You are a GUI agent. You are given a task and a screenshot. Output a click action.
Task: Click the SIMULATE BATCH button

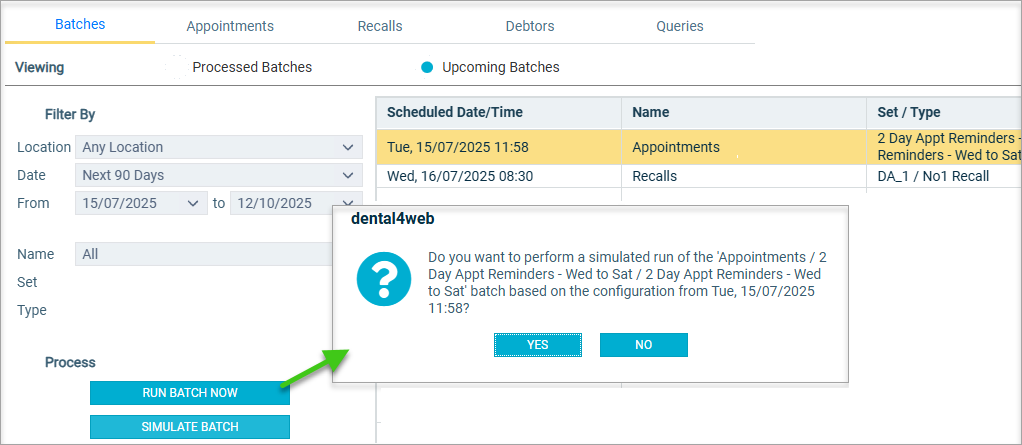[190, 427]
